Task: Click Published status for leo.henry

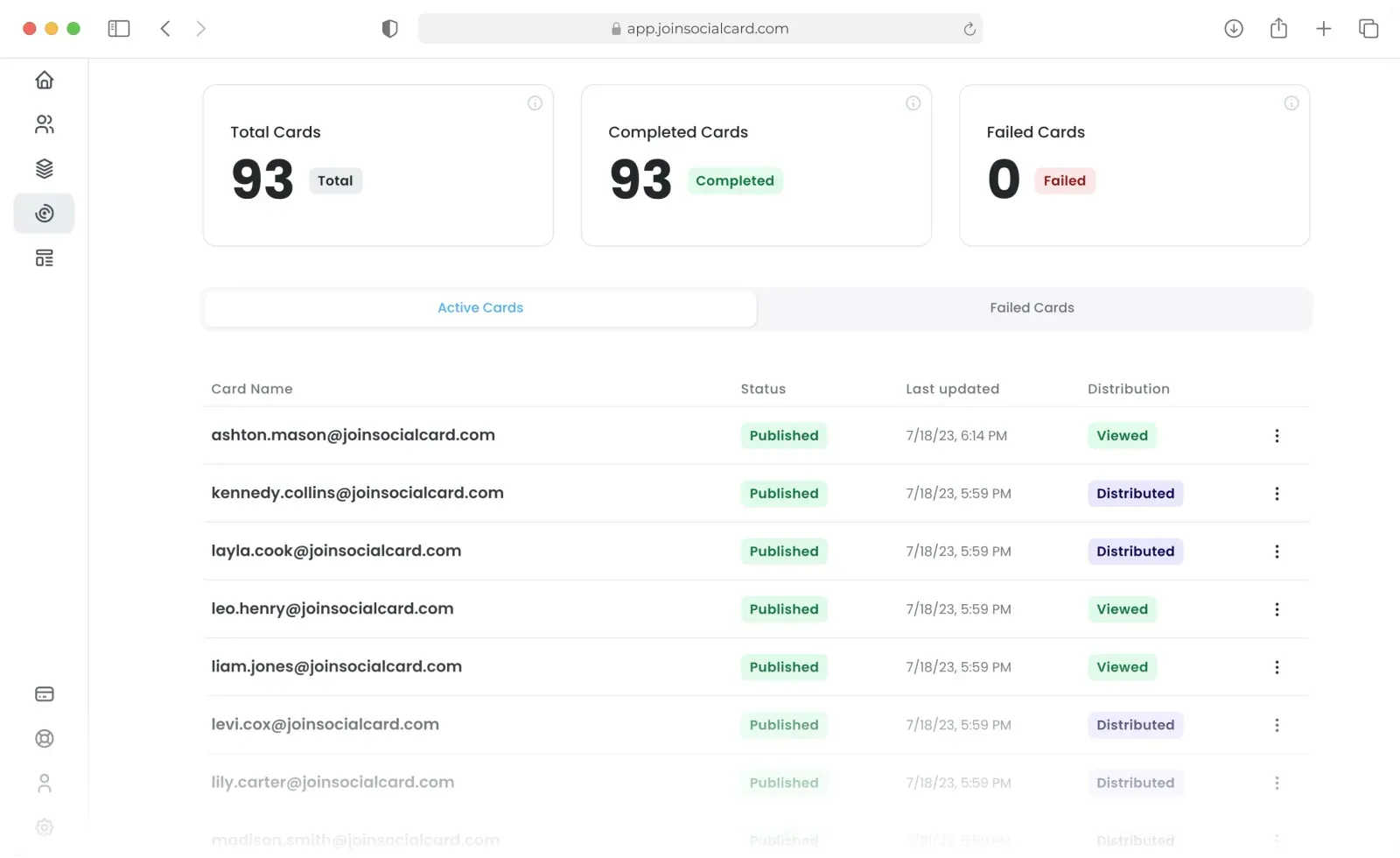Action: [x=784, y=609]
